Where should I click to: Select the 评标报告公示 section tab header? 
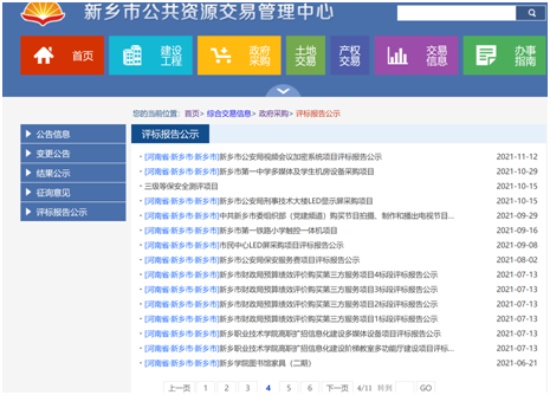(x=170, y=134)
